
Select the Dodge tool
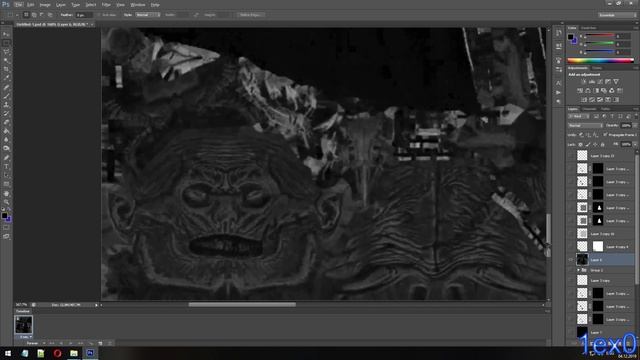(x=6, y=149)
